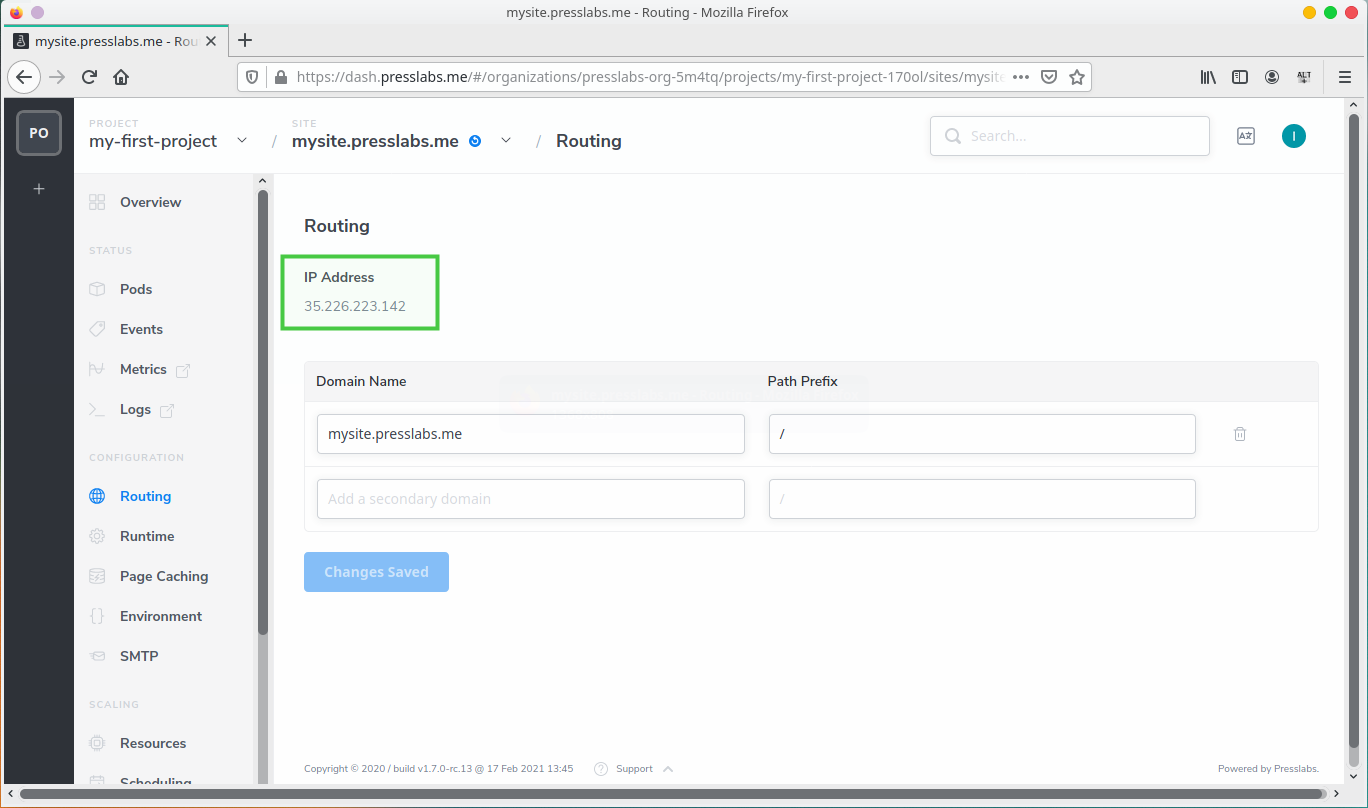1368x808 pixels.
Task: Click the build v1.7.0-rc.13 copyright text
Action: (439, 769)
